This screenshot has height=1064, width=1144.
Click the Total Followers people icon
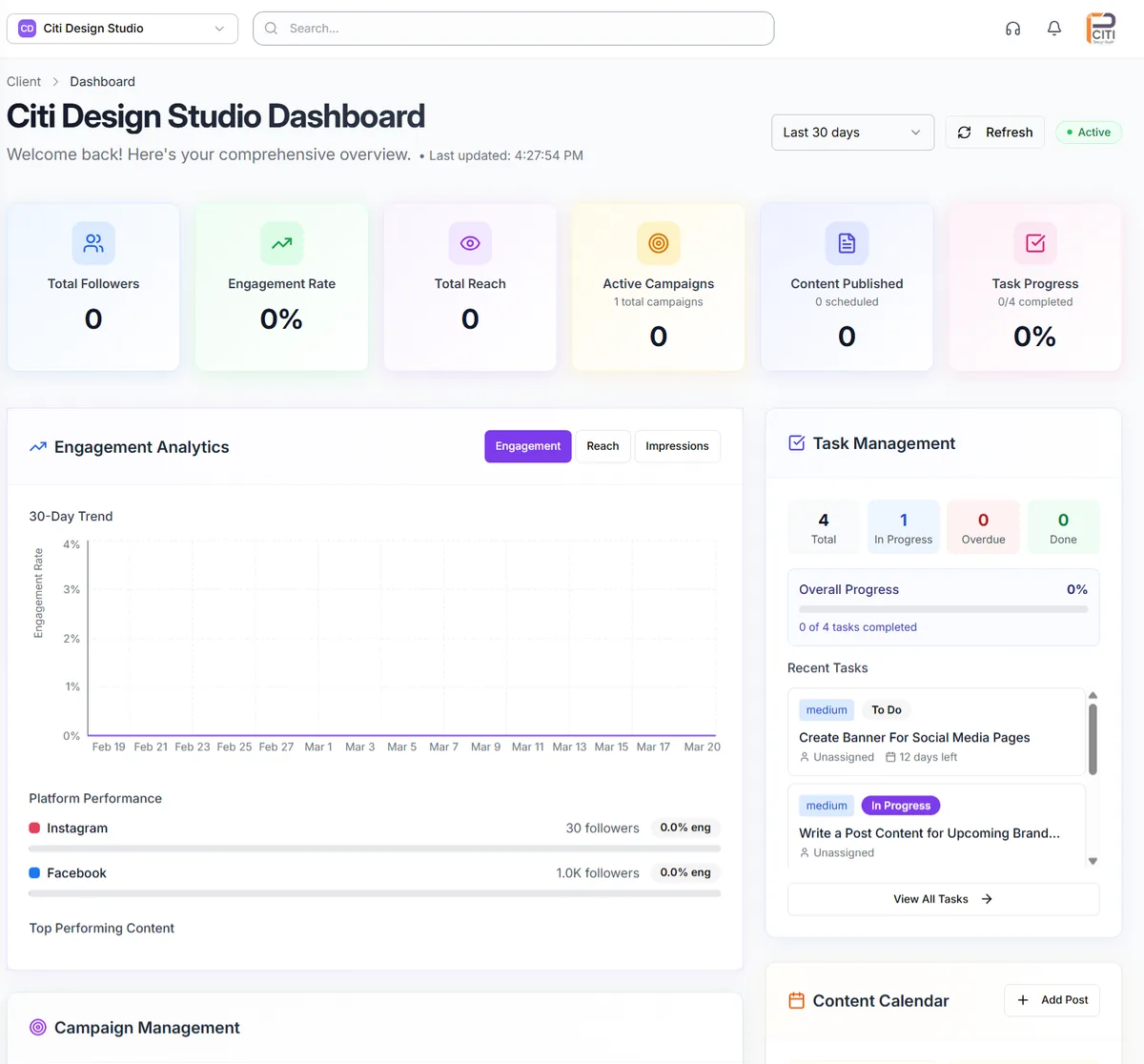click(93, 243)
